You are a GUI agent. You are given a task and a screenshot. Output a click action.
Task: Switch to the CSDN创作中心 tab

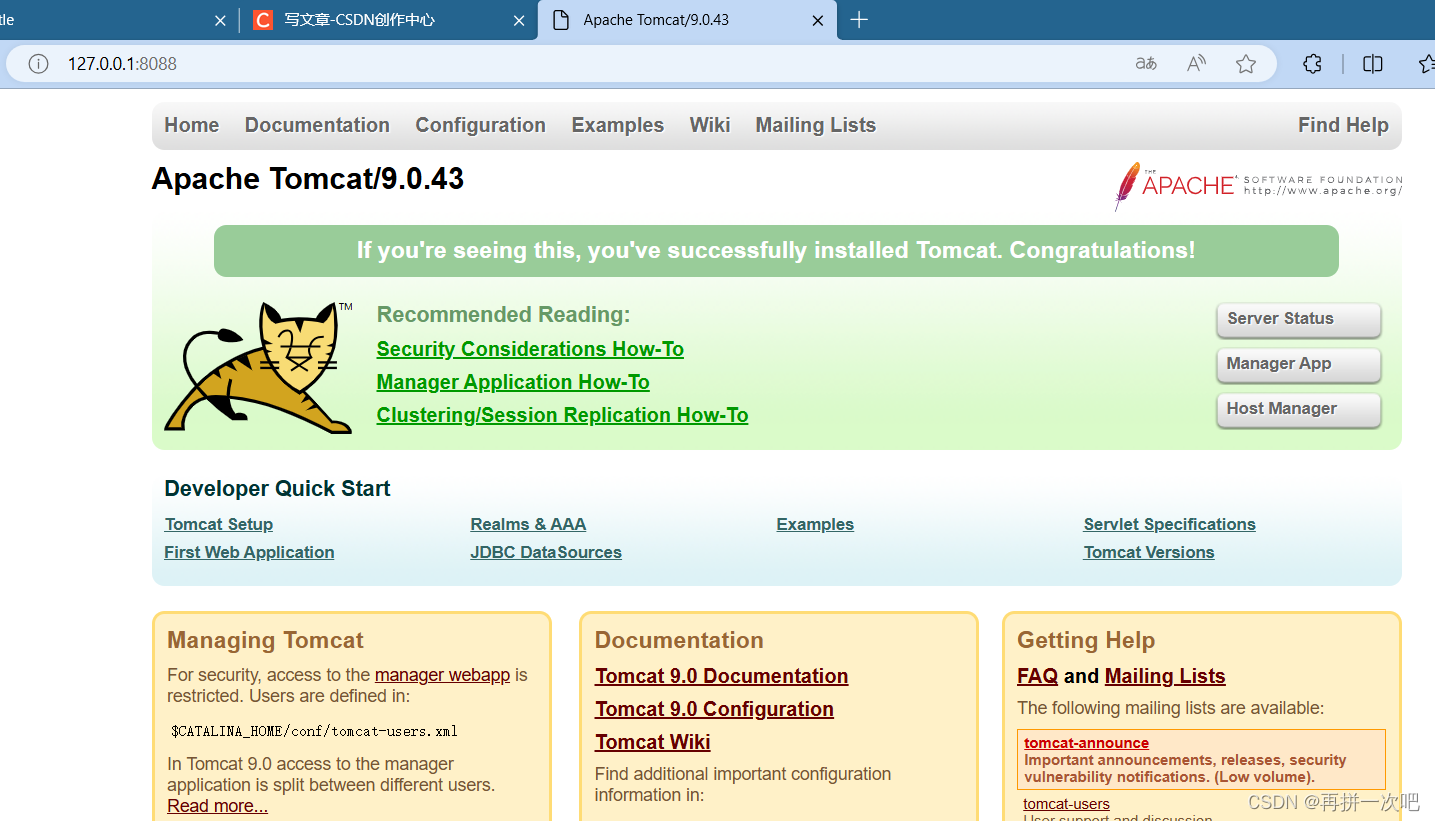coord(389,20)
